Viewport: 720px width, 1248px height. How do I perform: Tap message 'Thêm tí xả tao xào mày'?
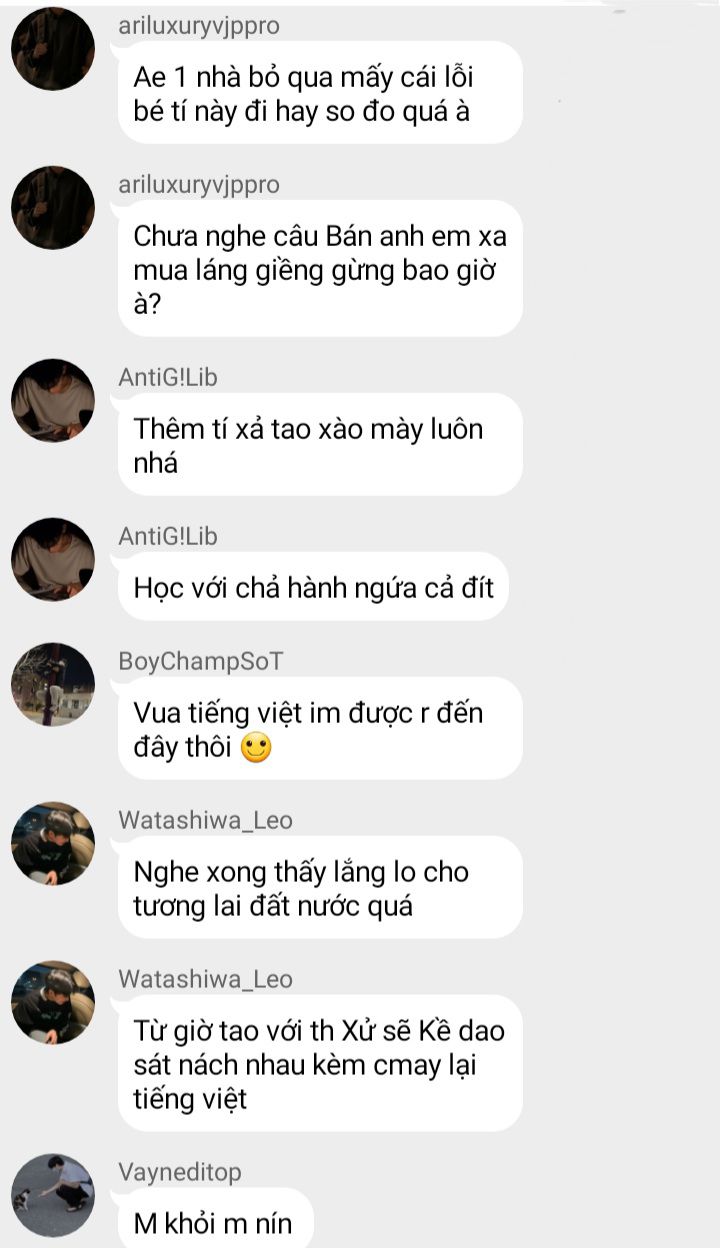(320, 444)
